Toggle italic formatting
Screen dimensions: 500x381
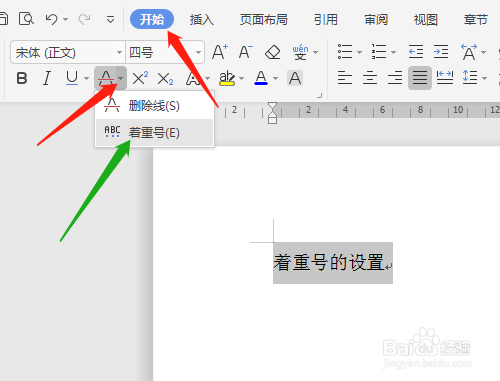coord(47,78)
